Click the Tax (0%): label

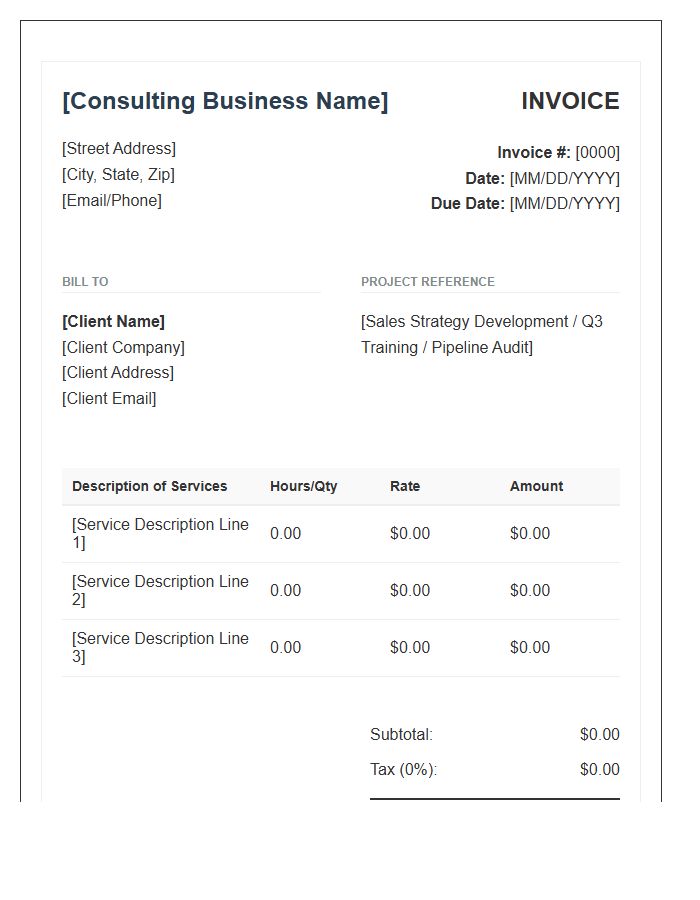[x=403, y=769]
